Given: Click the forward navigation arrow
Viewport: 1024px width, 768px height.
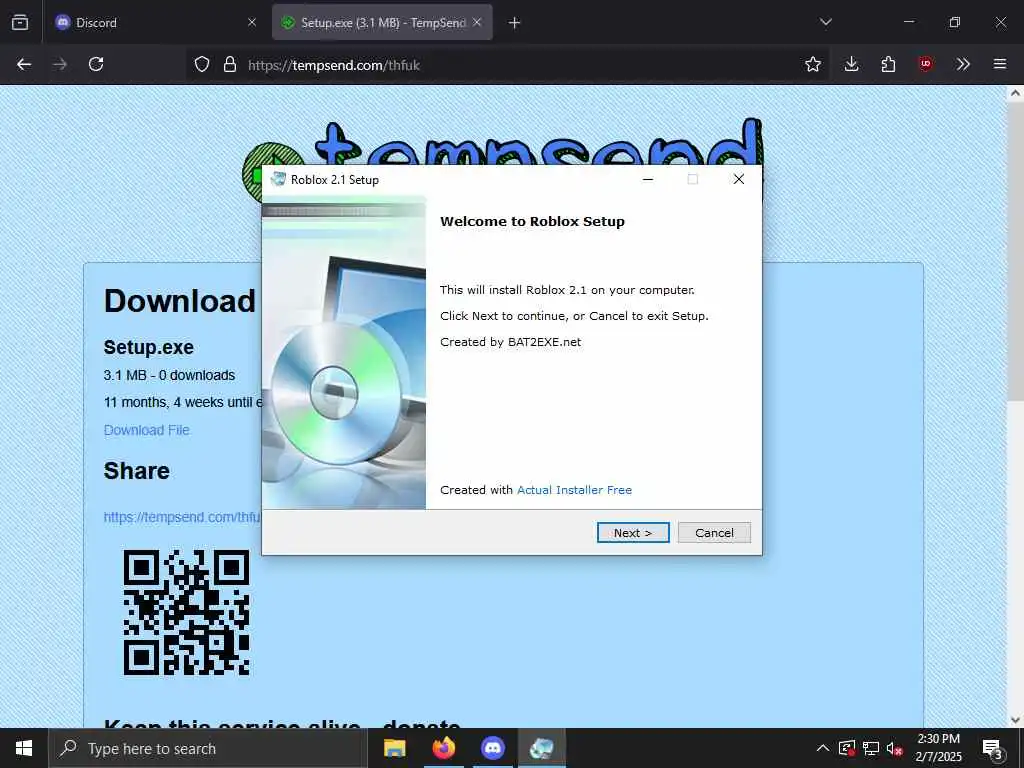Looking at the screenshot, I should (x=60, y=64).
